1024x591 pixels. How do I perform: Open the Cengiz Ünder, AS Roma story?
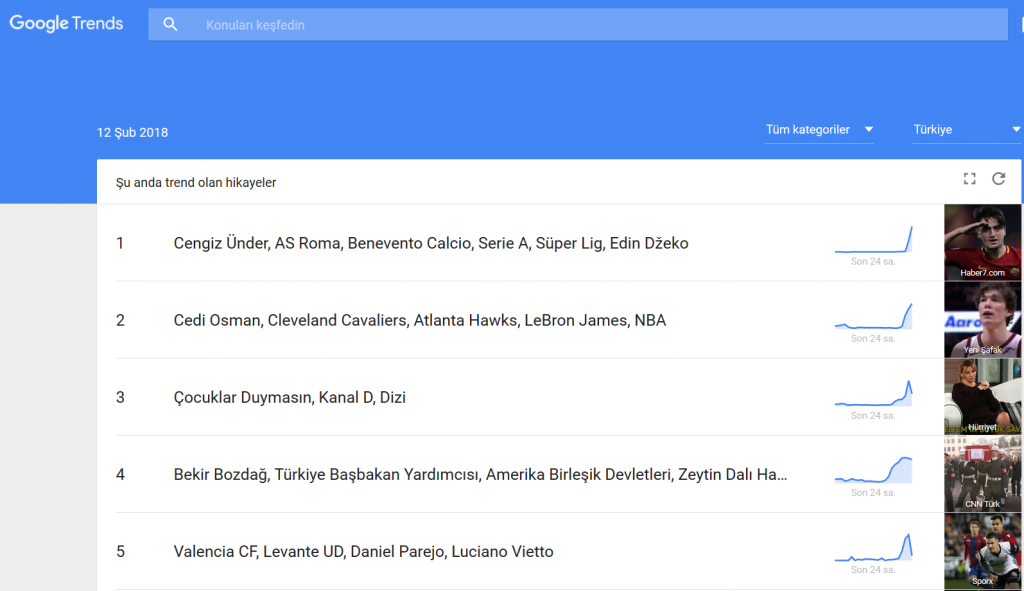pos(431,243)
